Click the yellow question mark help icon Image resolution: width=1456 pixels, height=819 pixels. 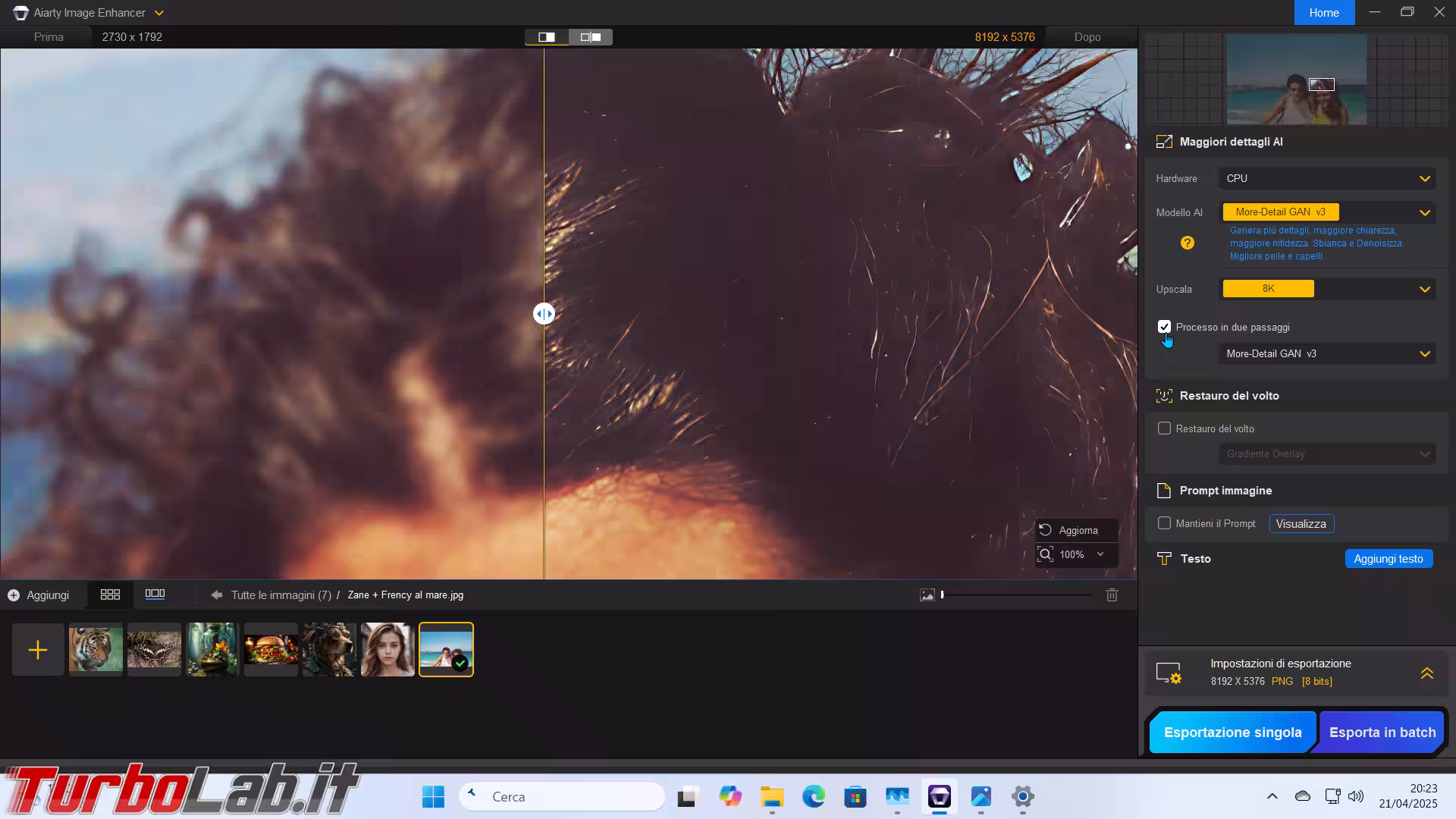point(1188,243)
